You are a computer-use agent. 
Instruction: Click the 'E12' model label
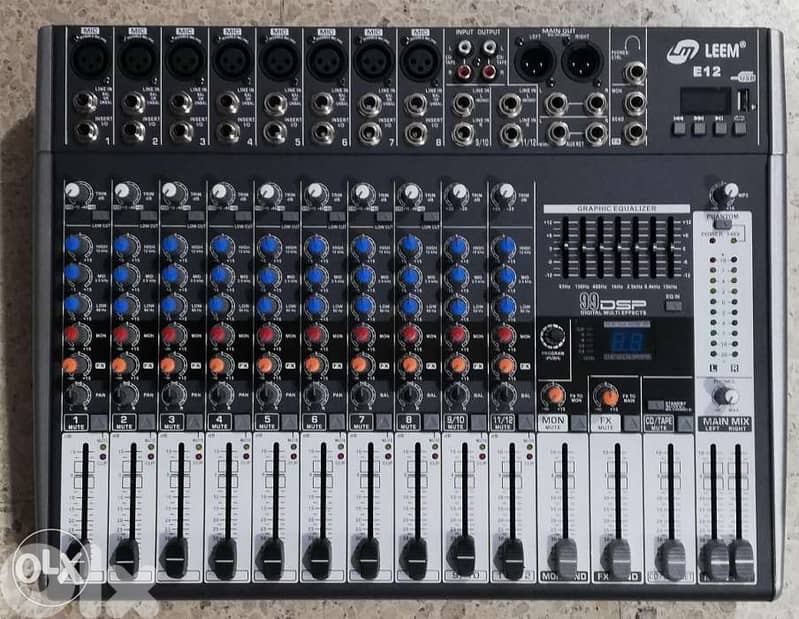click(707, 72)
